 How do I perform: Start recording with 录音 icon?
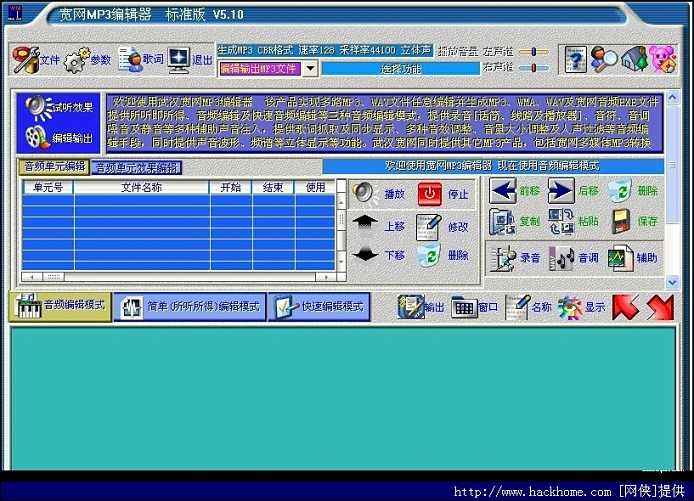pyautogui.click(x=504, y=258)
